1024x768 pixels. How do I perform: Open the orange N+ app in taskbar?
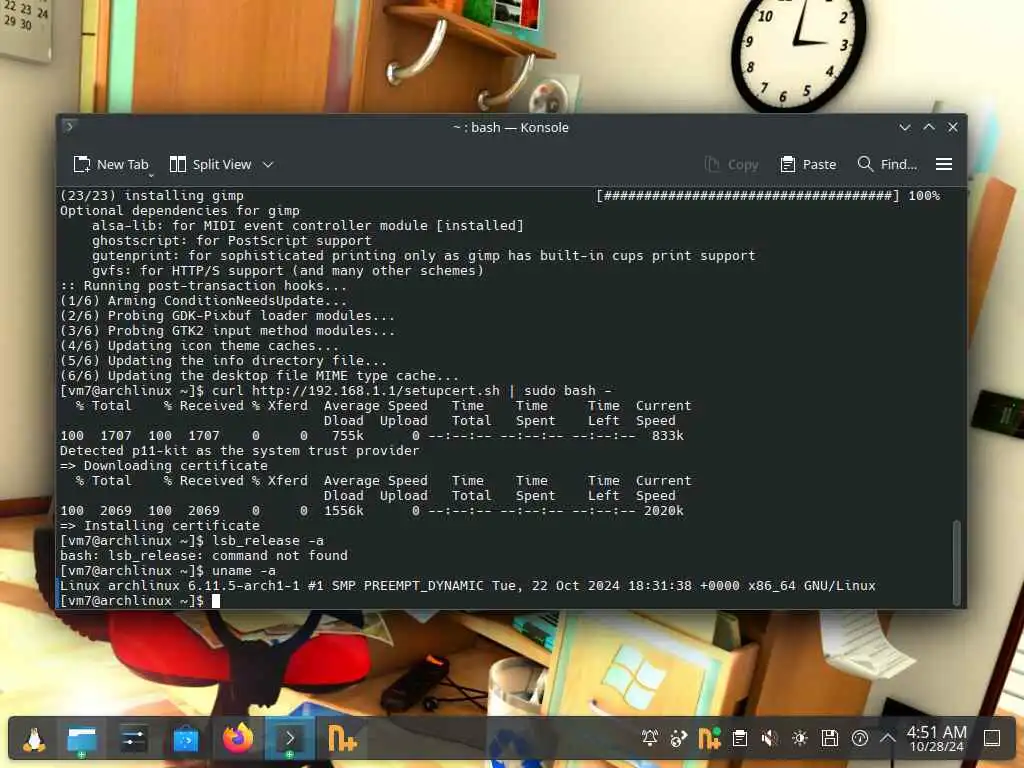[342, 739]
